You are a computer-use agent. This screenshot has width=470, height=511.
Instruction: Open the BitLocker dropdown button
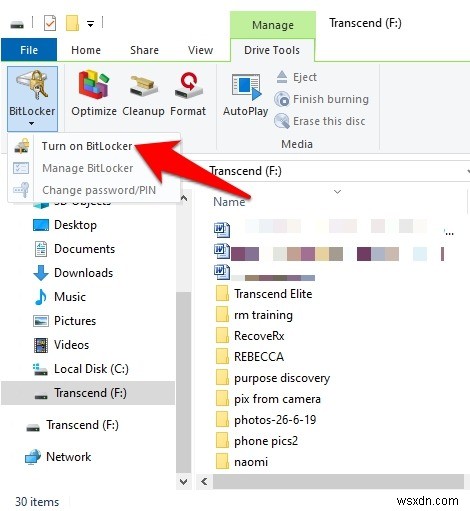pyautogui.click(x=32, y=98)
